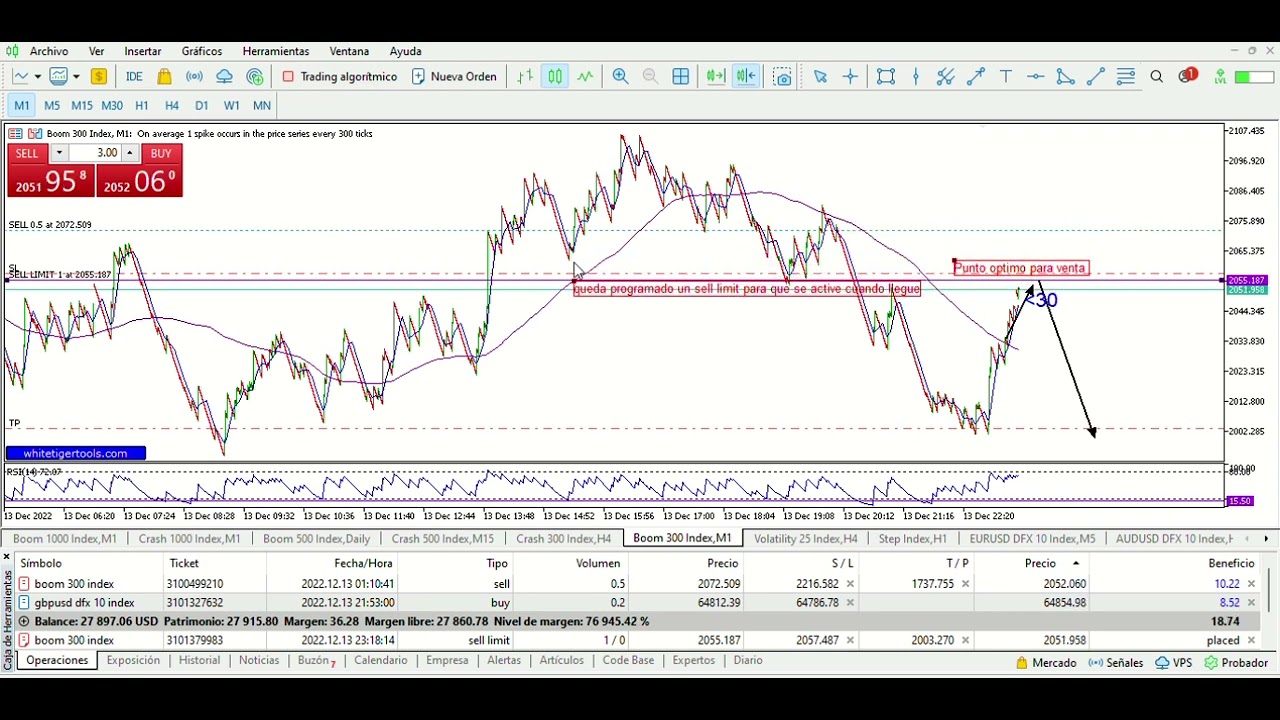The image size is (1280, 720).
Task: Select the candlestick chart display icon
Action: [x=555, y=77]
